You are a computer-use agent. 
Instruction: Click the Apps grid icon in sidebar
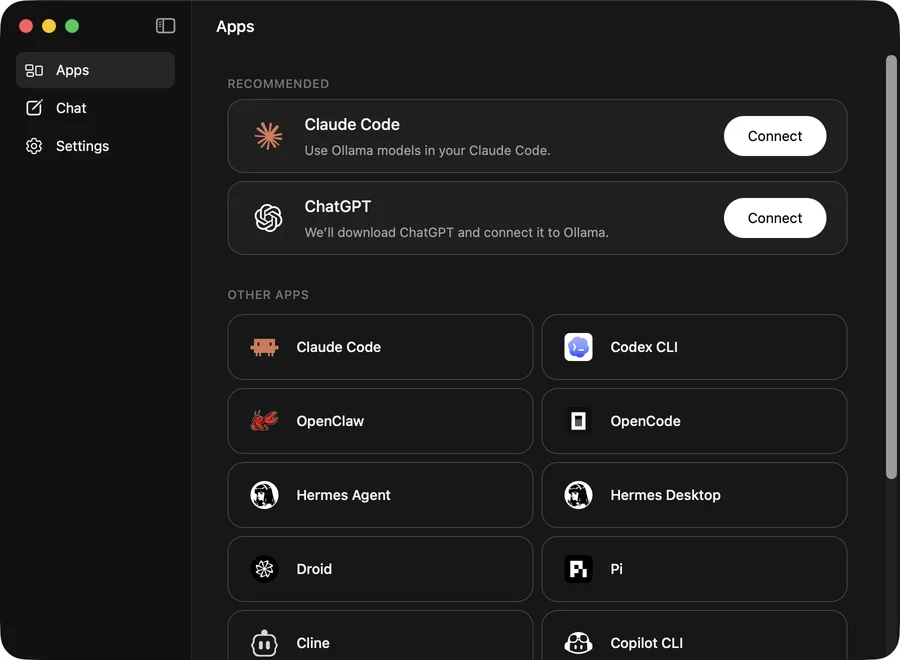34,70
